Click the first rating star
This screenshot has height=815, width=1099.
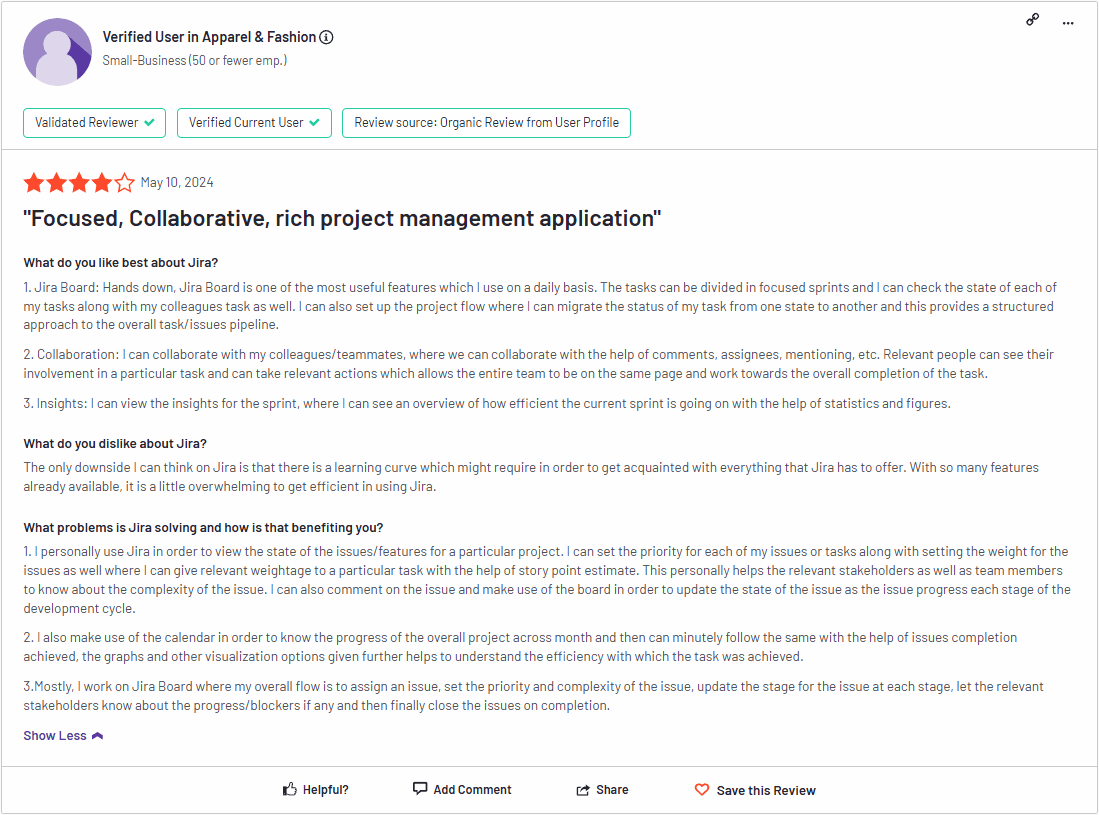[x=34, y=183]
